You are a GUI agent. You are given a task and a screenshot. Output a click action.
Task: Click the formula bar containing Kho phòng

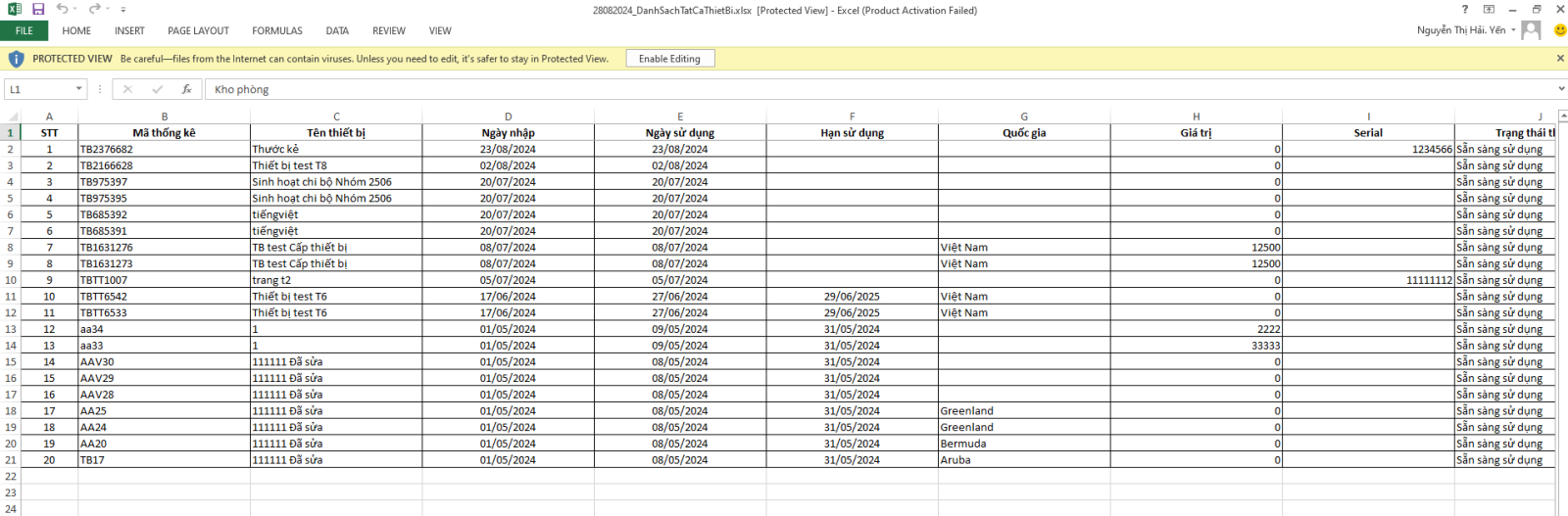coord(879,89)
